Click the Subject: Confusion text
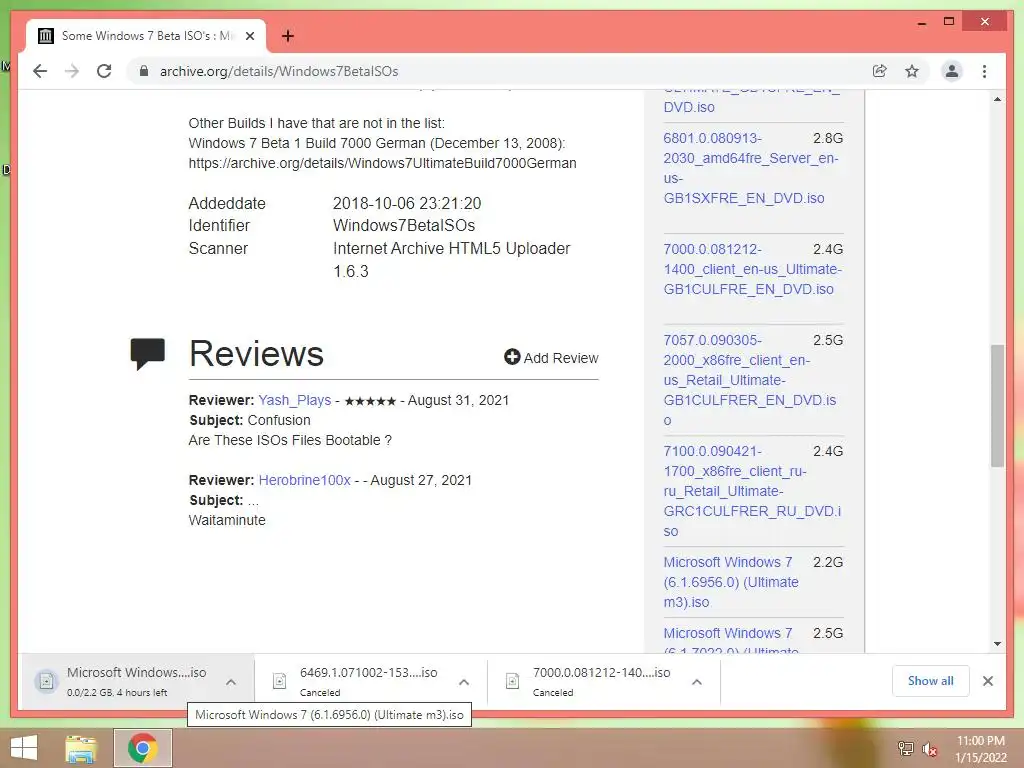This screenshot has height=768, width=1024. 249,421
